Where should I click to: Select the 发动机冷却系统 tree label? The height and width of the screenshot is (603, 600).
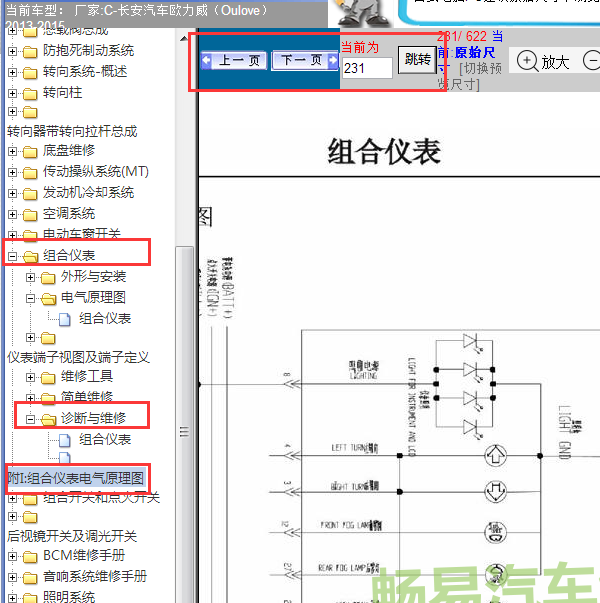click(88, 192)
